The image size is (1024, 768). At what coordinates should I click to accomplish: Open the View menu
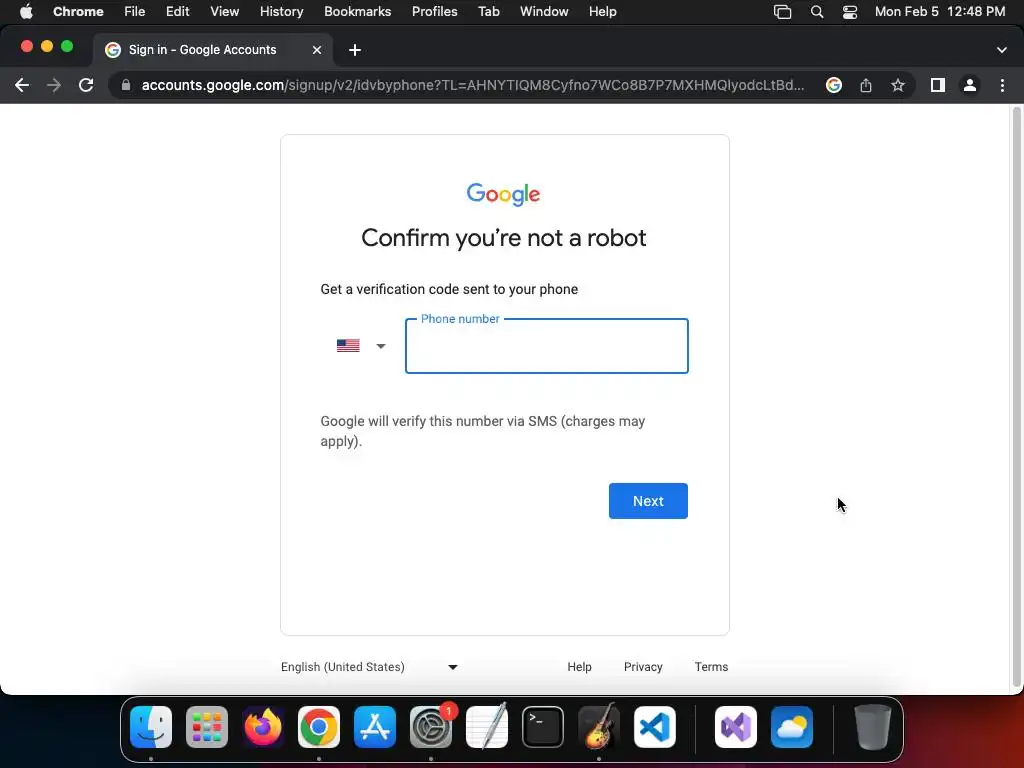pos(224,11)
